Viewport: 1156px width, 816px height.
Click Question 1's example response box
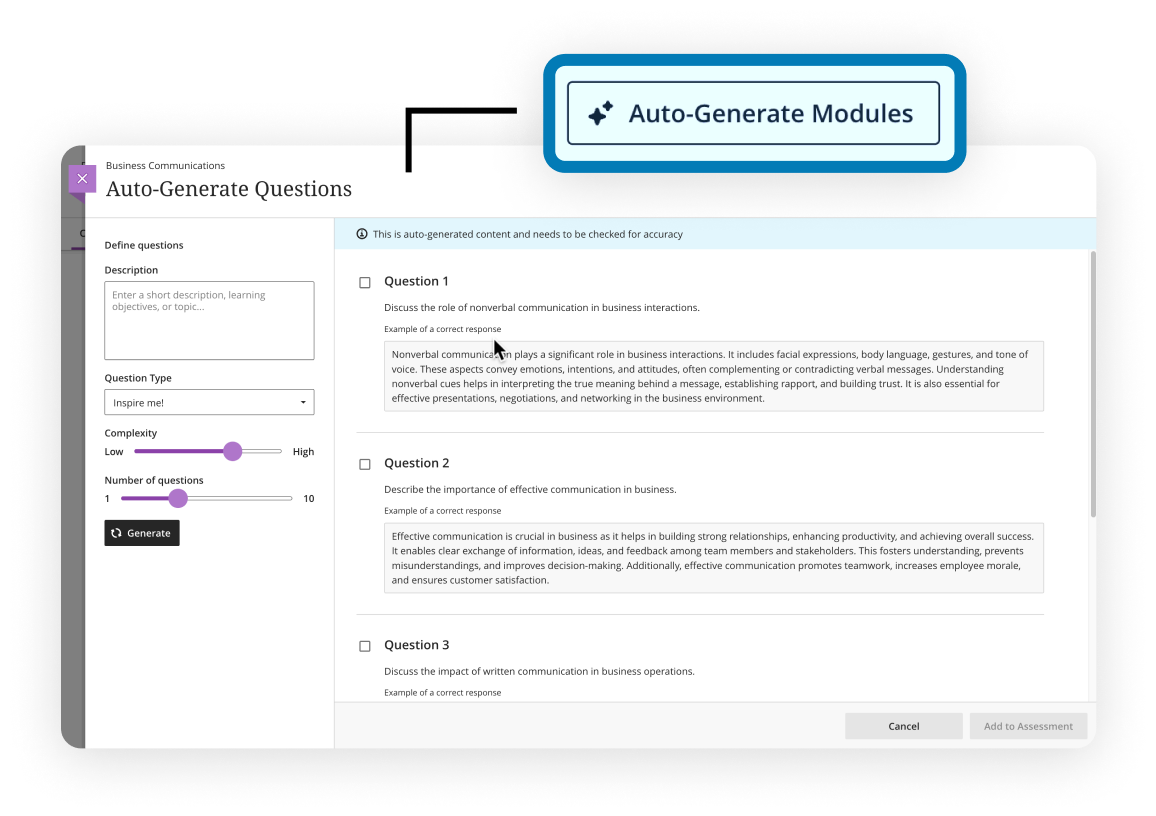coord(713,376)
